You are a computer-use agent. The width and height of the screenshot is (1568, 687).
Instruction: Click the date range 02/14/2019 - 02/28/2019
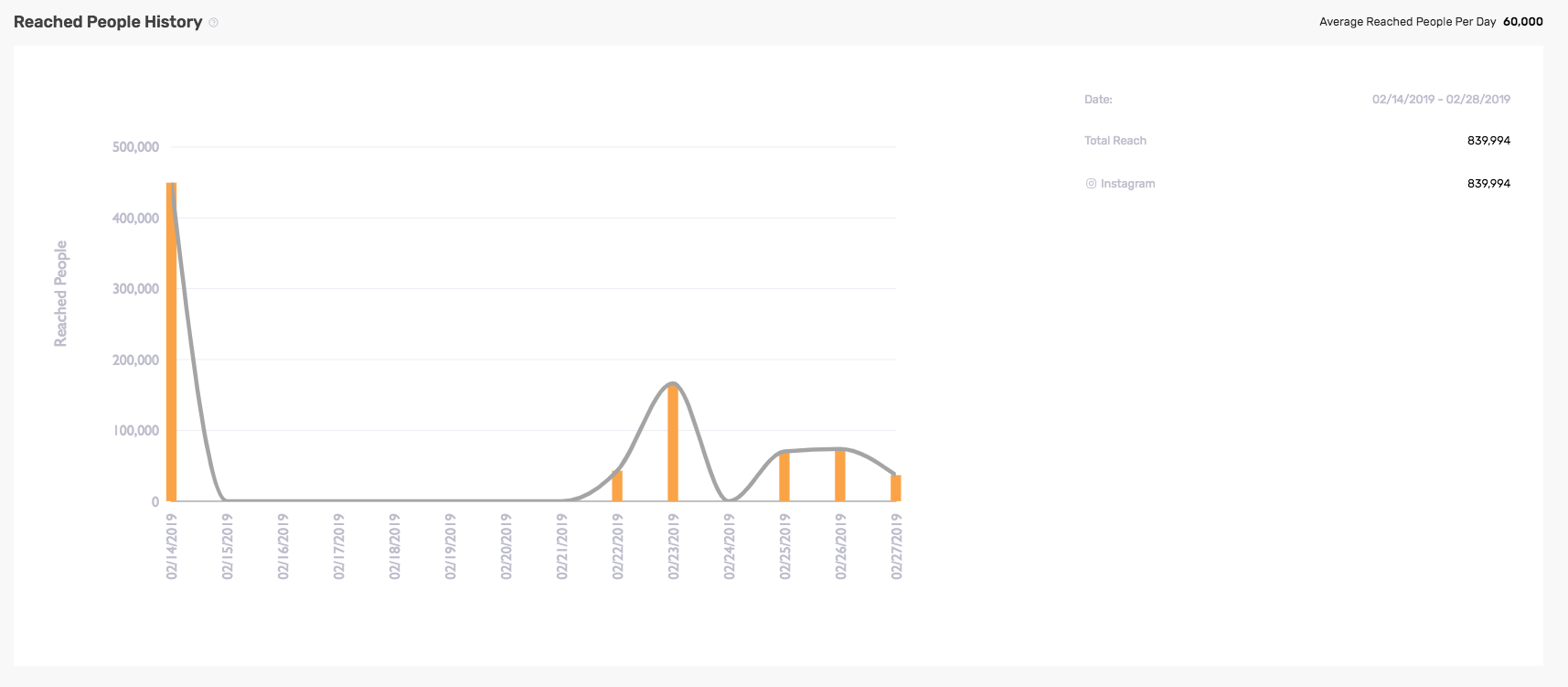click(1441, 99)
